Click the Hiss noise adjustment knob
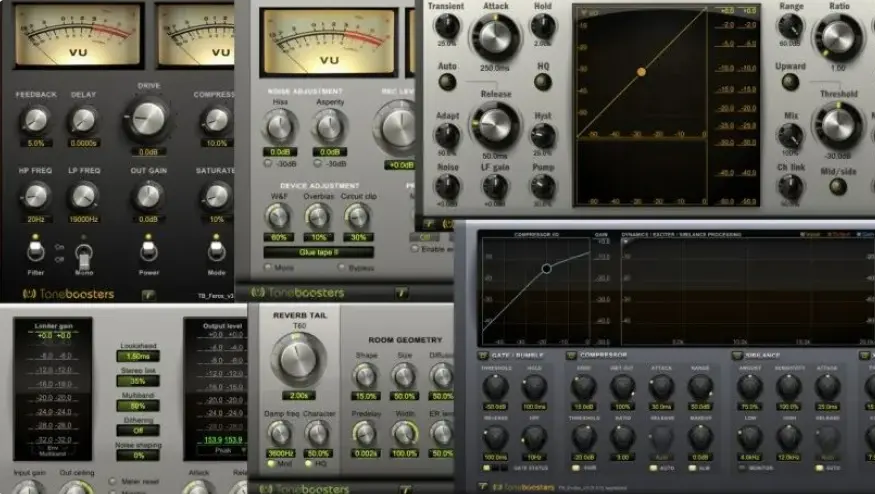 click(x=279, y=126)
